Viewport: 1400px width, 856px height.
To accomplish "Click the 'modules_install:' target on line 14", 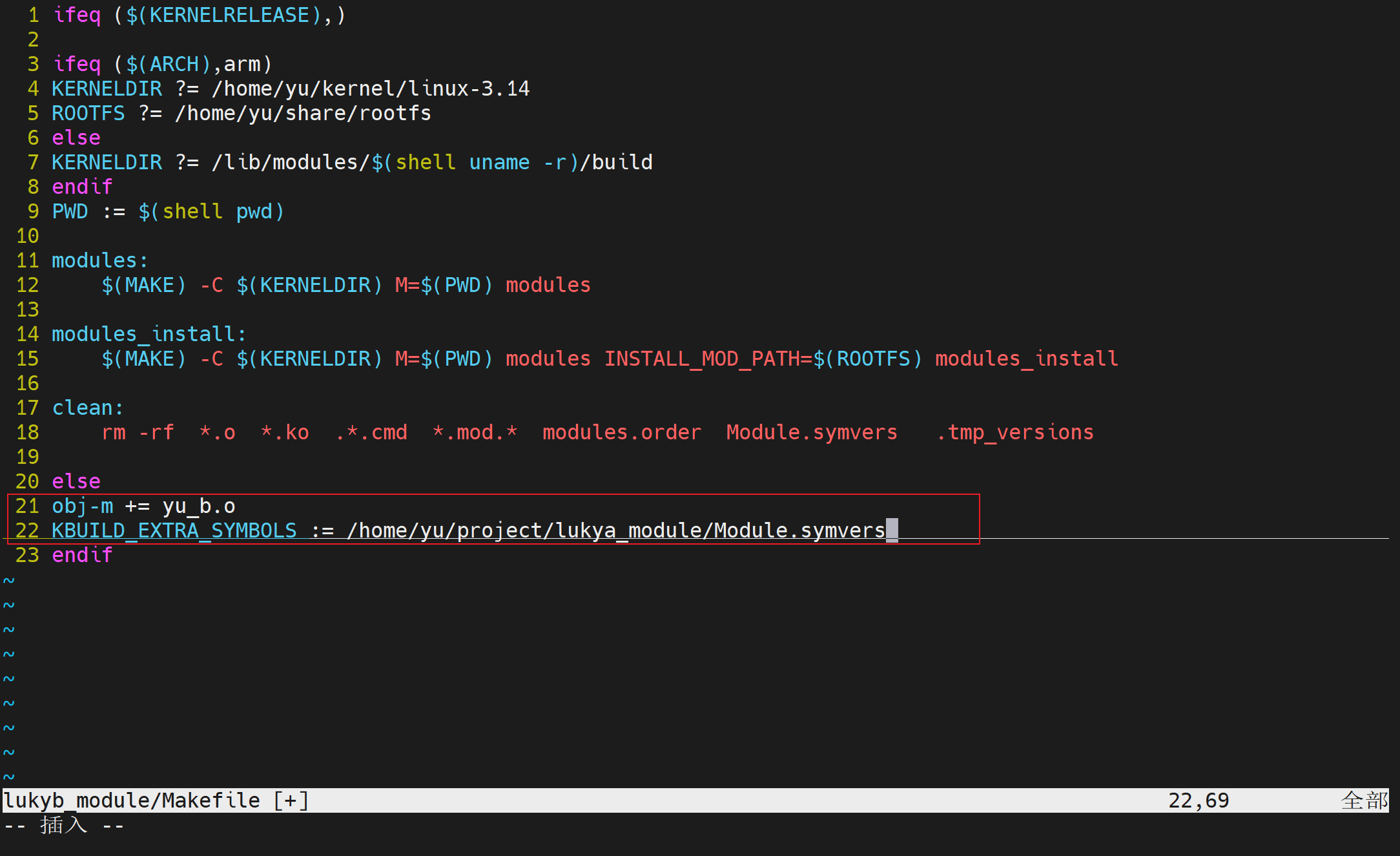I will click(149, 334).
